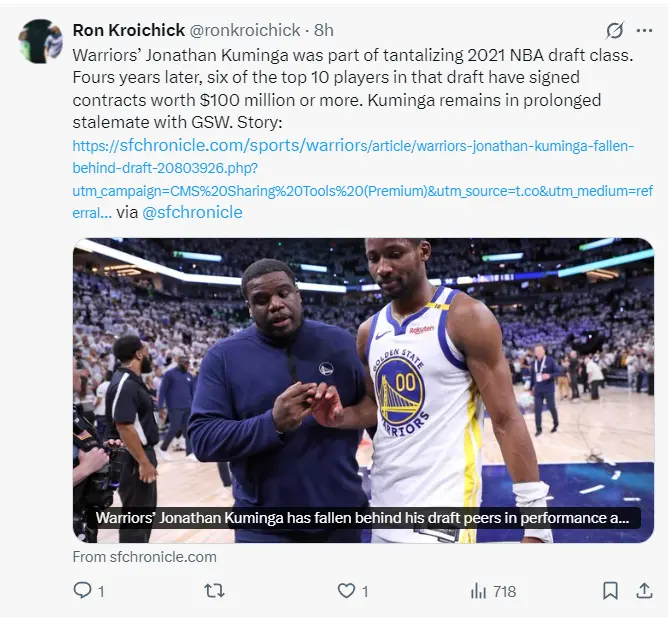Open the Grok slashed-circle icon

pos(615,30)
